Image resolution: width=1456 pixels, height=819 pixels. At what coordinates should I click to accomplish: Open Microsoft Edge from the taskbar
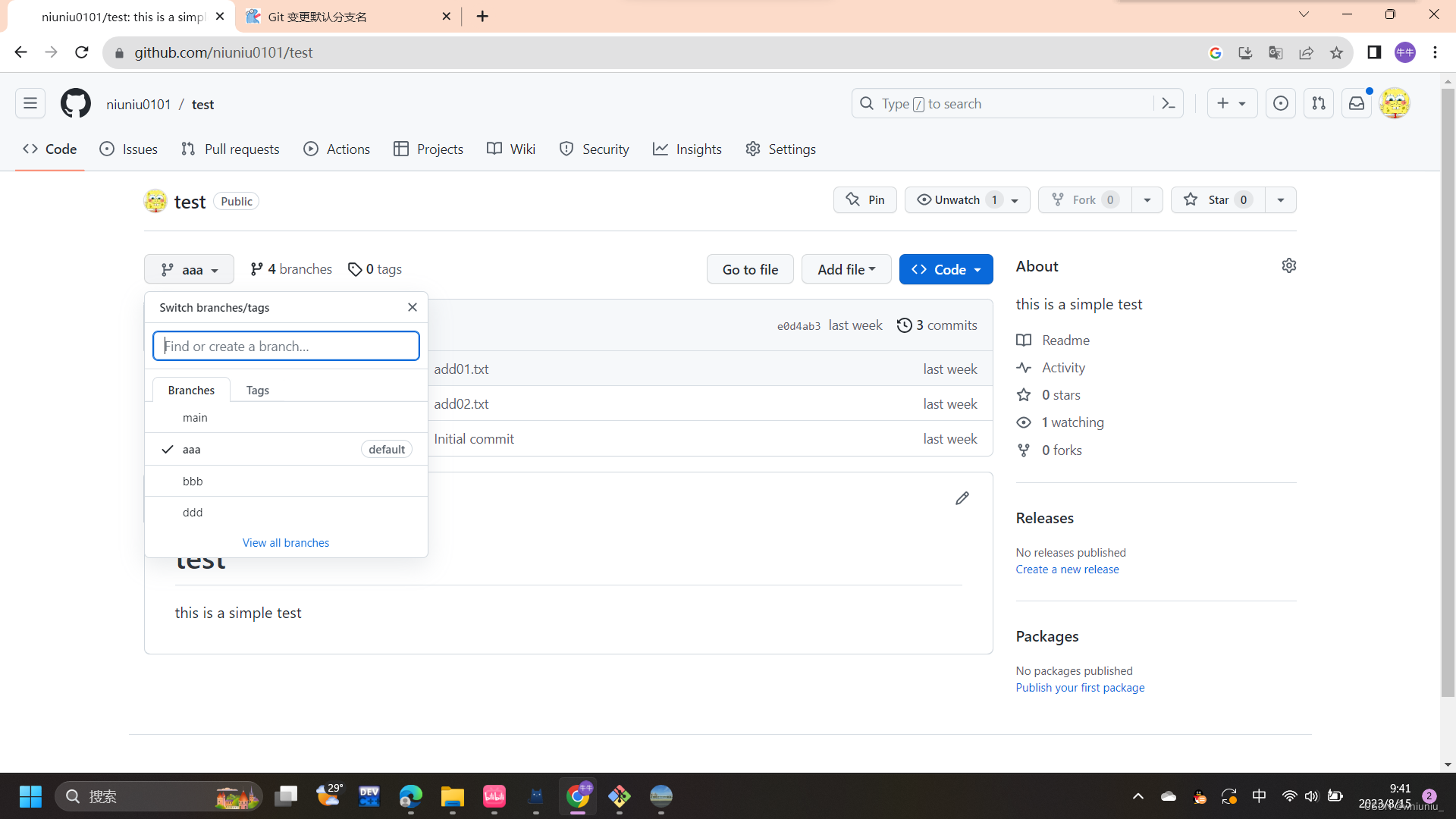[411, 796]
